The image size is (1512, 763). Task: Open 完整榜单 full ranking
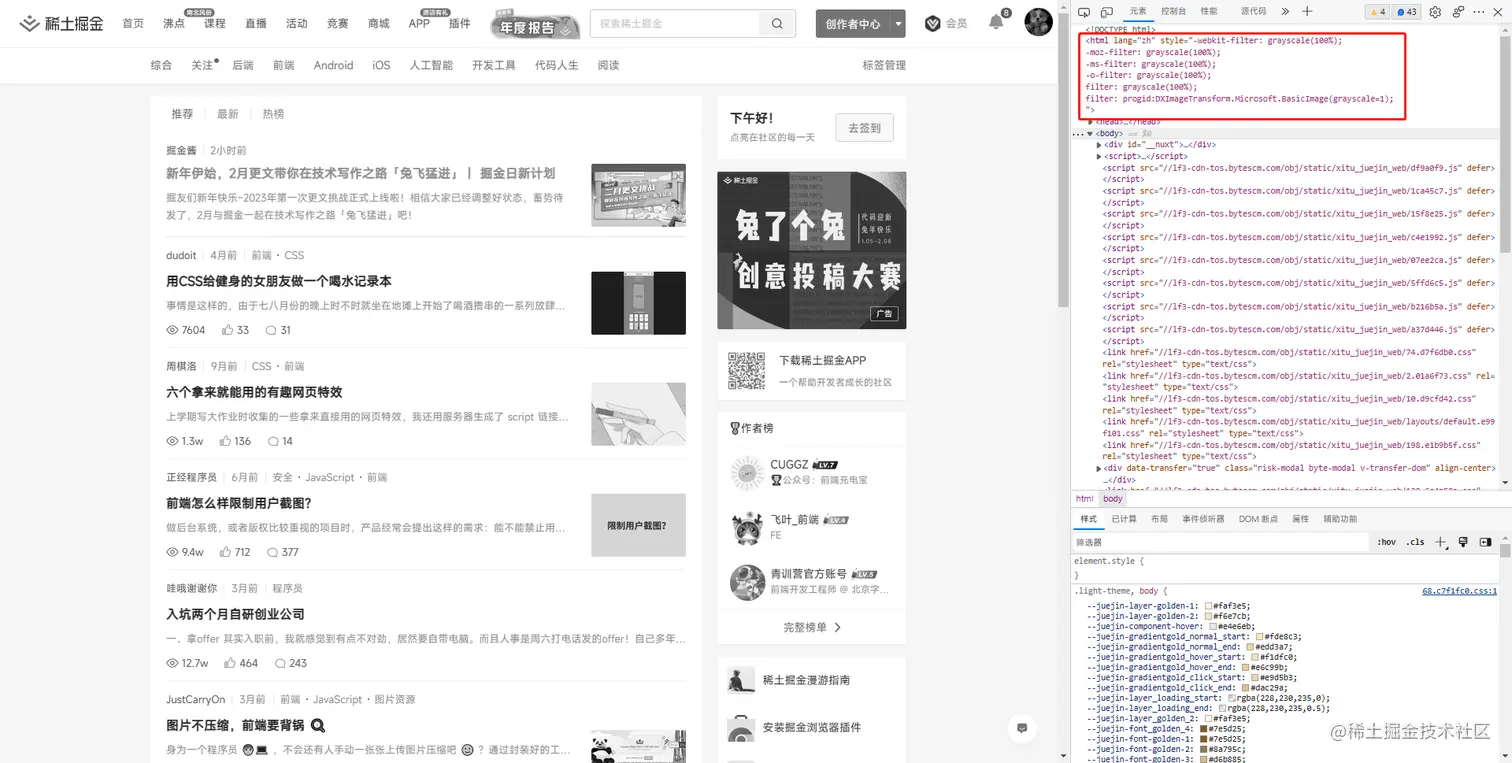click(x=811, y=627)
